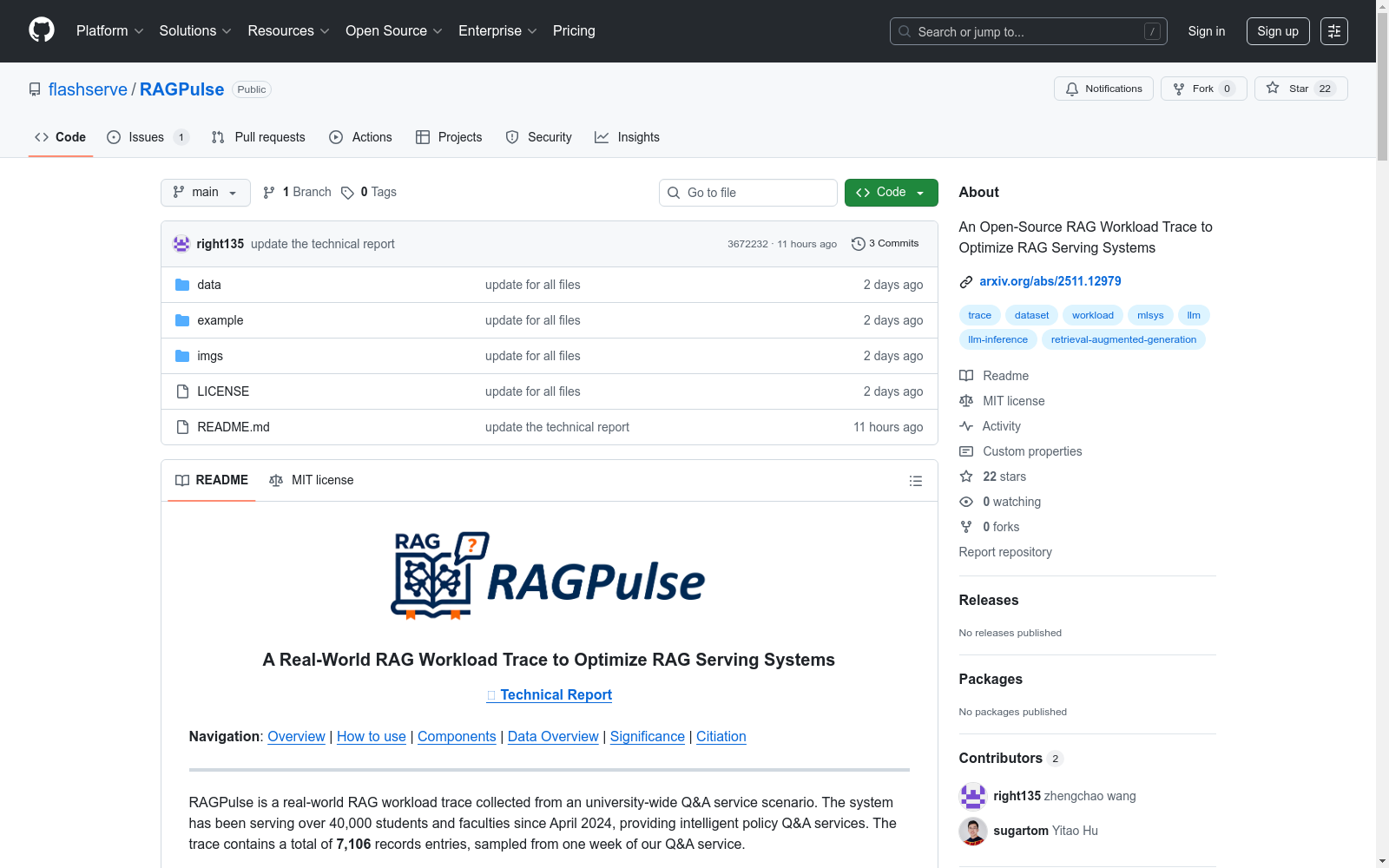Expand the Resources menu
The image size is (1389, 868).
point(289,31)
